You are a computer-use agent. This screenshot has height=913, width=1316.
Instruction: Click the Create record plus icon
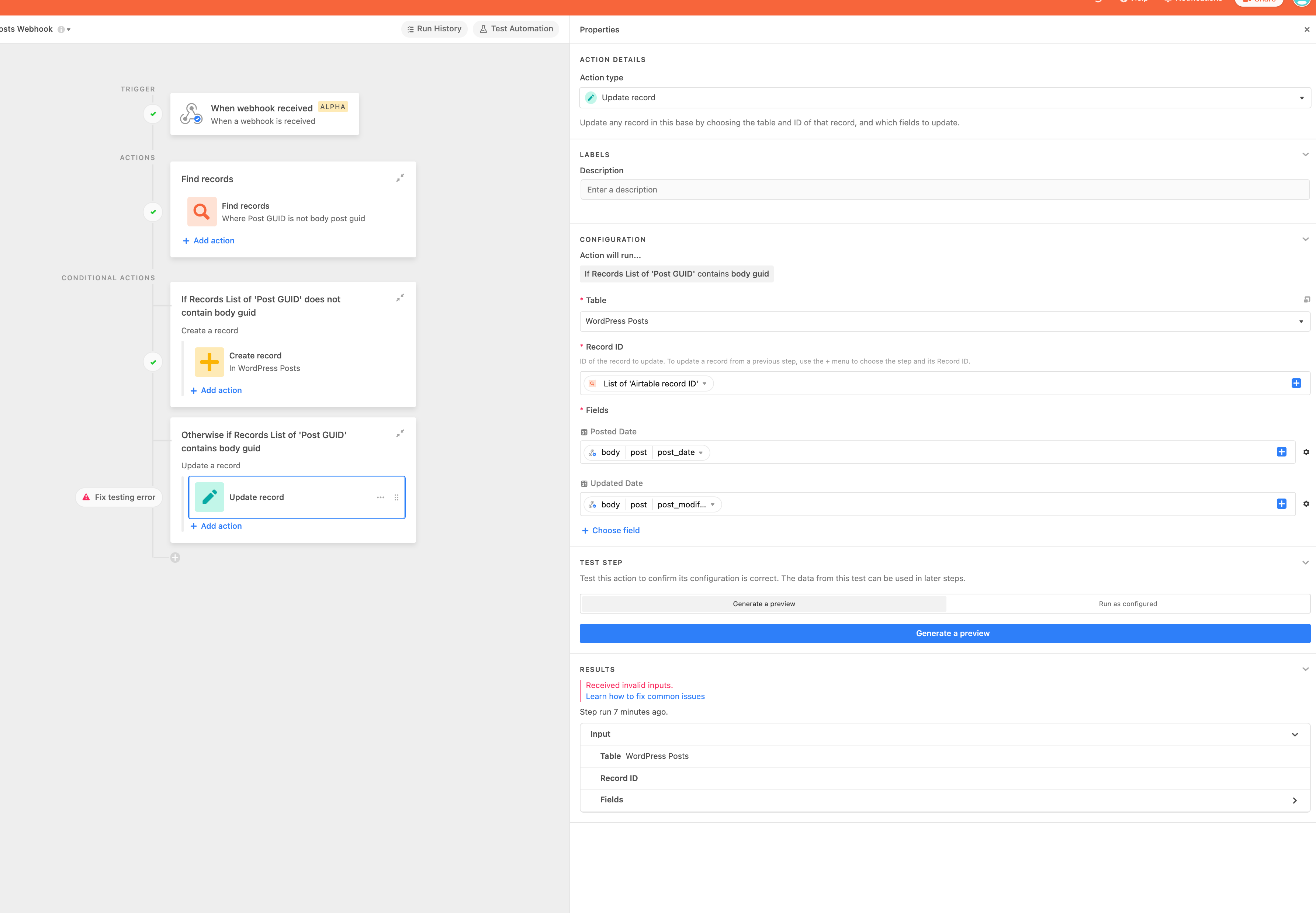pos(209,361)
